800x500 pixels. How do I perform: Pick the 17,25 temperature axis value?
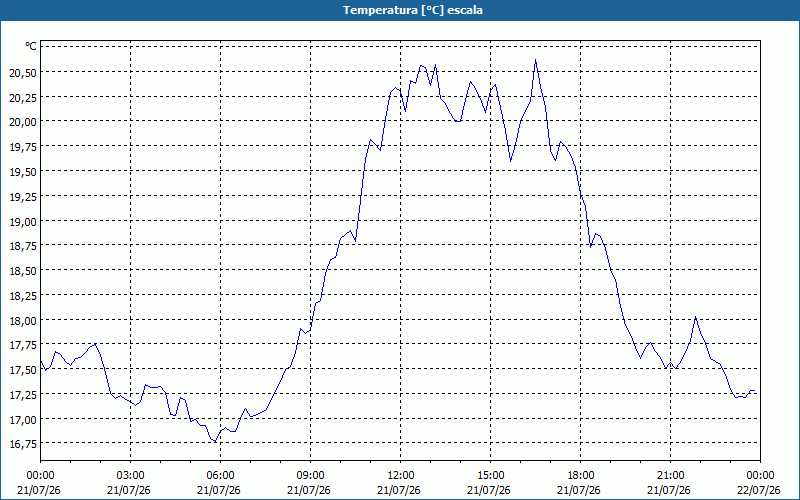[x=23, y=395]
